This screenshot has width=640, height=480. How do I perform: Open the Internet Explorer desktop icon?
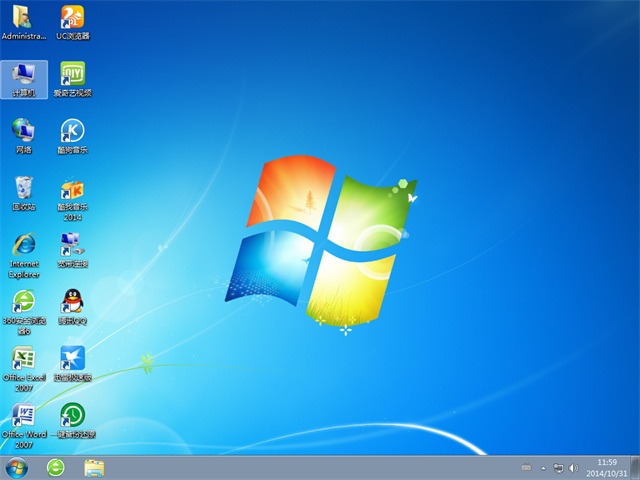[x=24, y=256]
